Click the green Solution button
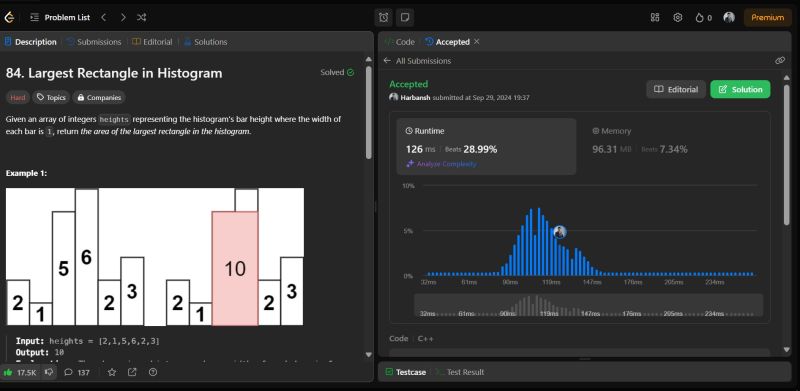The width and height of the screenshot is (800, 391). point(740,89)
